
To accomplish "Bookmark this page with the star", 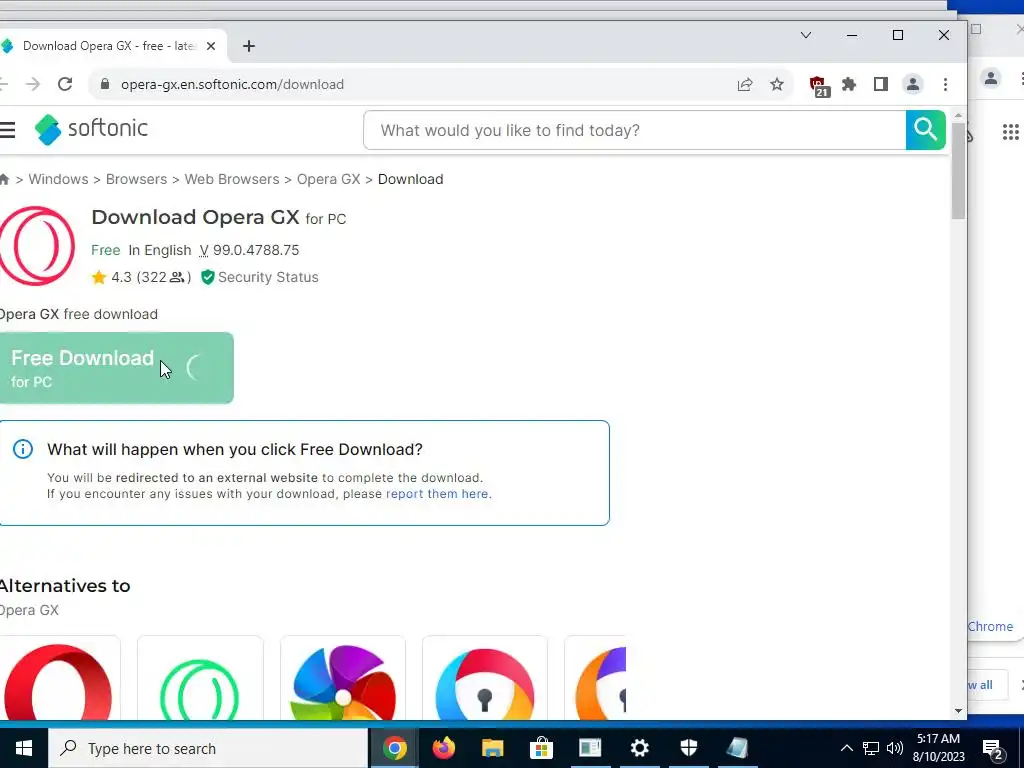I will tap(776, 84).
